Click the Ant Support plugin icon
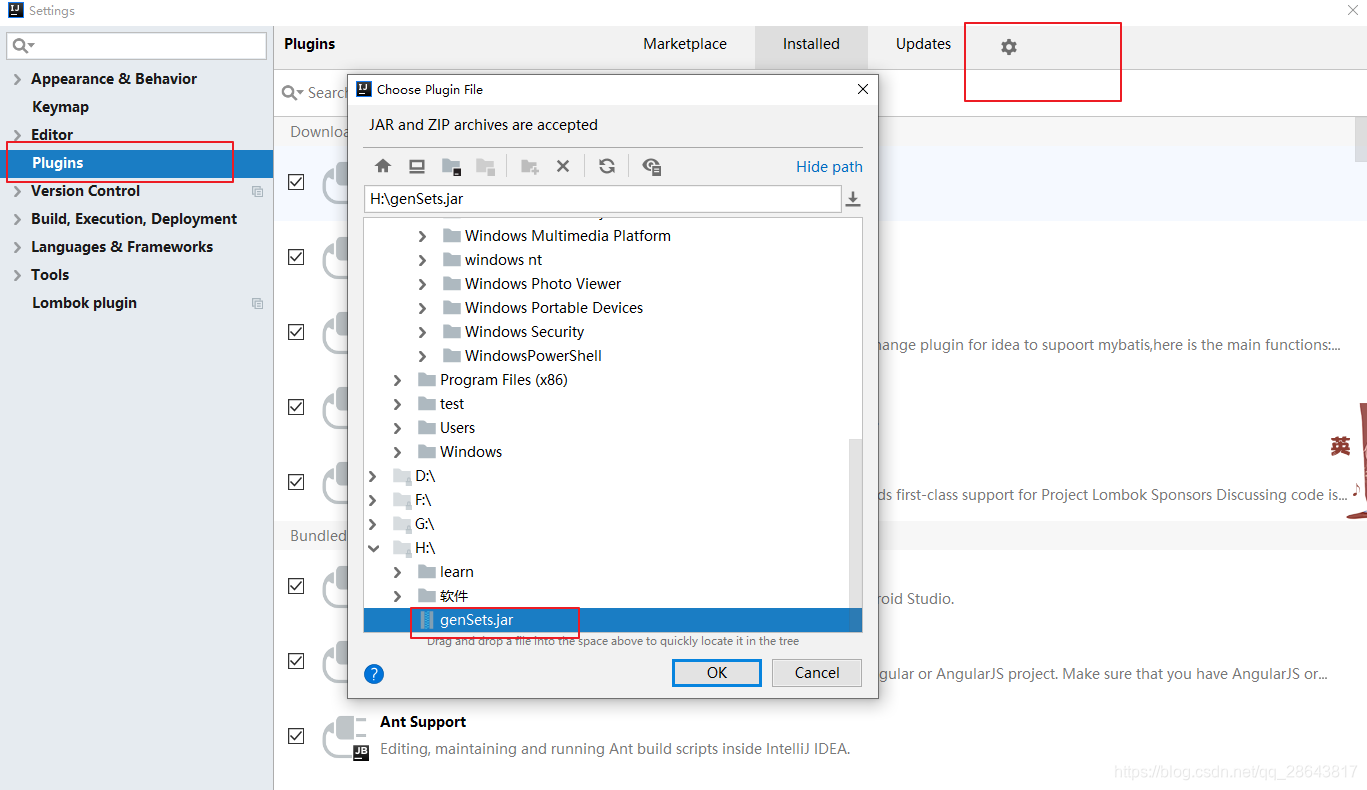 pos(346,738)
